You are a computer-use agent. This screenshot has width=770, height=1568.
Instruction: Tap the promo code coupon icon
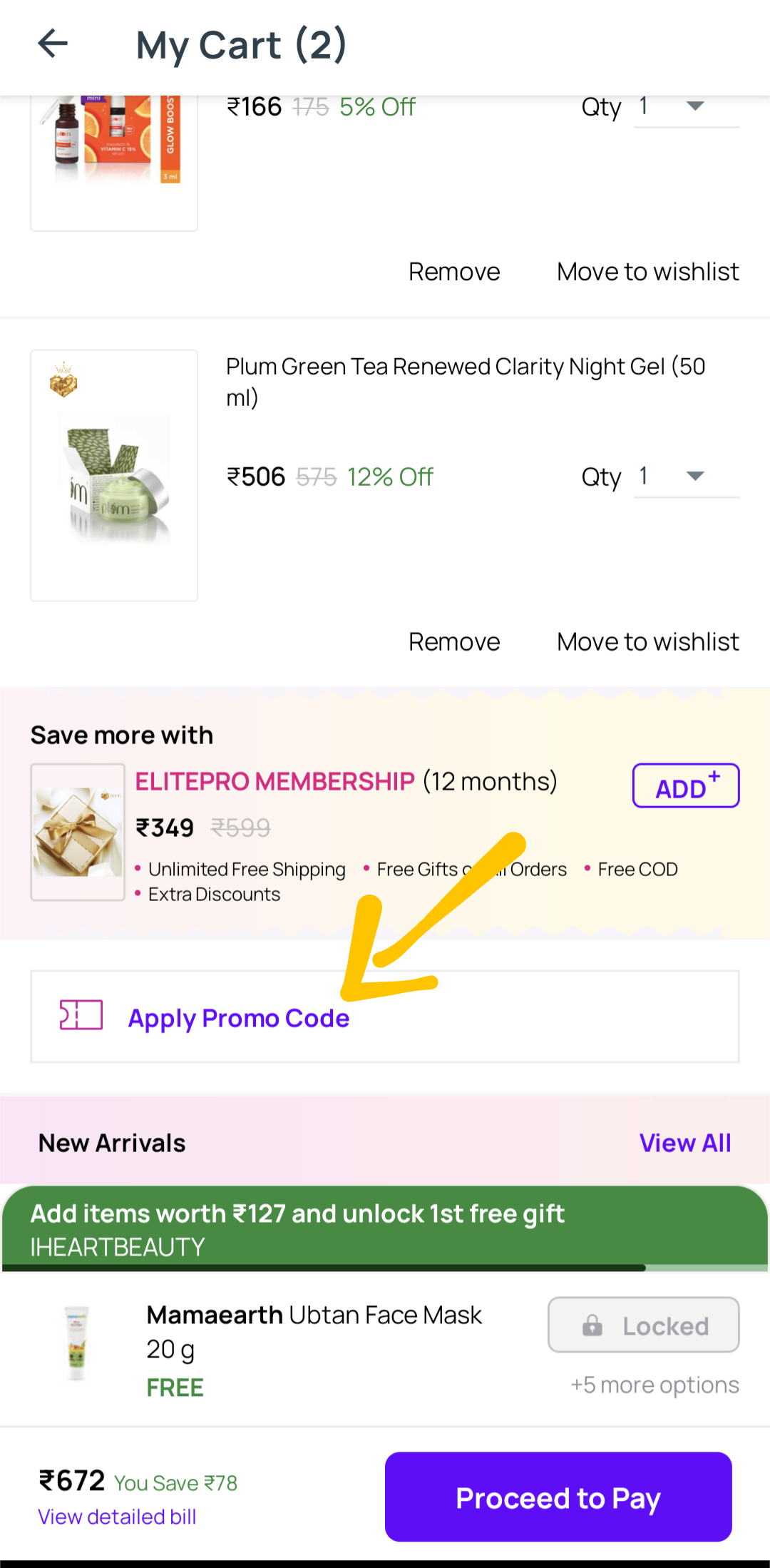(x=81, y=1015)
